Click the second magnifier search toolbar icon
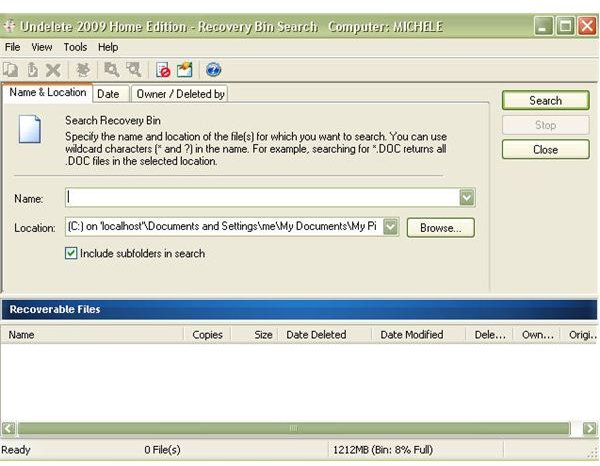 point(134,70)
